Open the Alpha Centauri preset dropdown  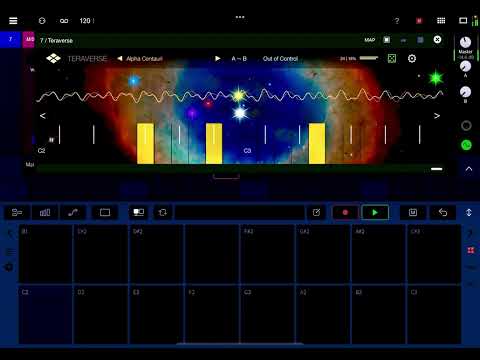(x=144, y=59)
